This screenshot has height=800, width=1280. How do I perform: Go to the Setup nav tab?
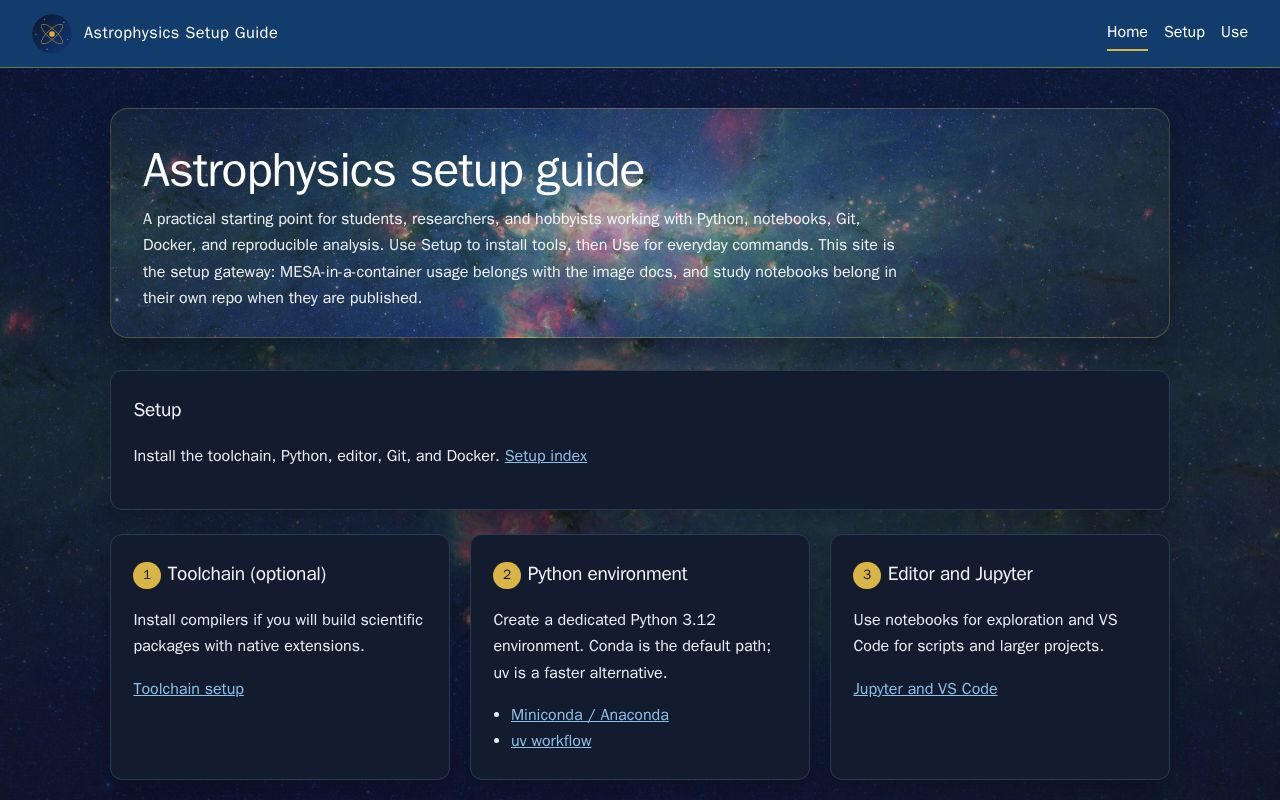(x=1184, y=32)
